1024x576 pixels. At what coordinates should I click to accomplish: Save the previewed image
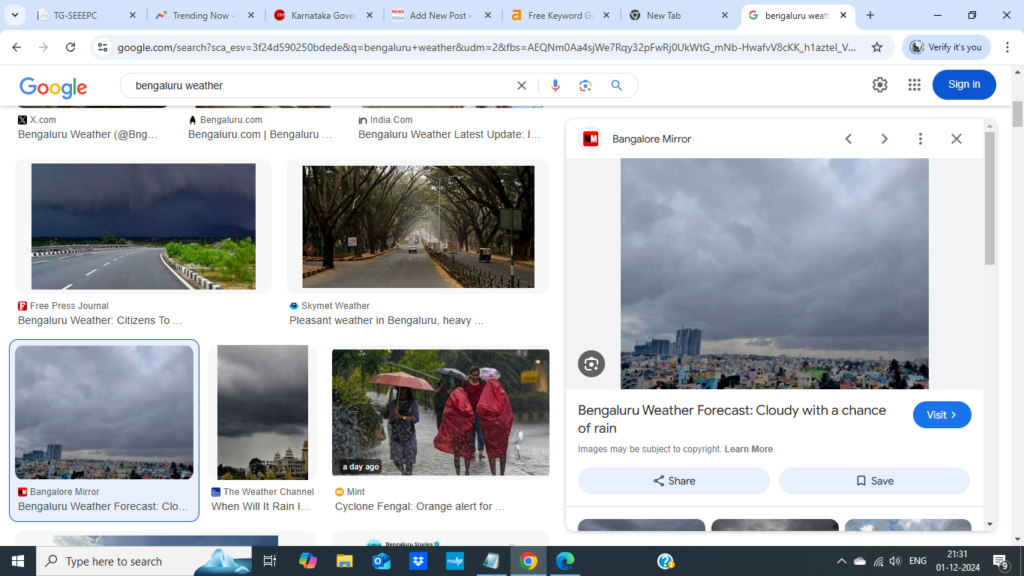(x=874, y=481)
